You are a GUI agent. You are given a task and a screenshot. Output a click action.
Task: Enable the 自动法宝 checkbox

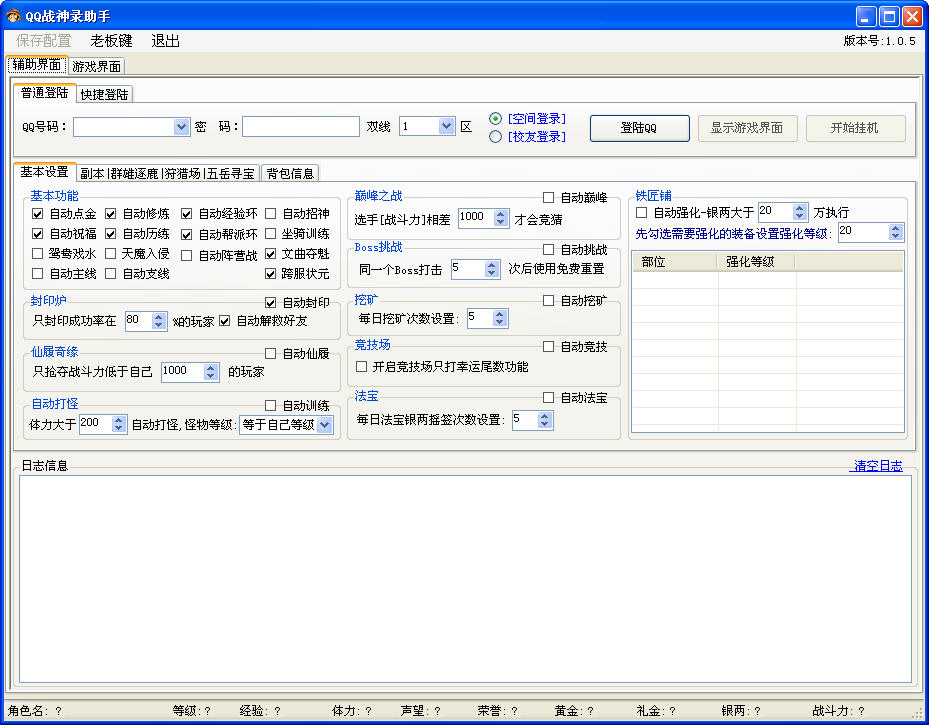(x=549, y=397)
